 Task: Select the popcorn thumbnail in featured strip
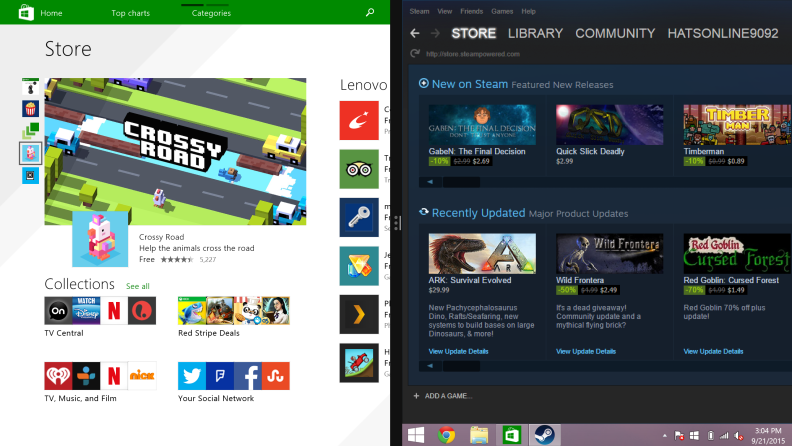click(x=30, y=109)
